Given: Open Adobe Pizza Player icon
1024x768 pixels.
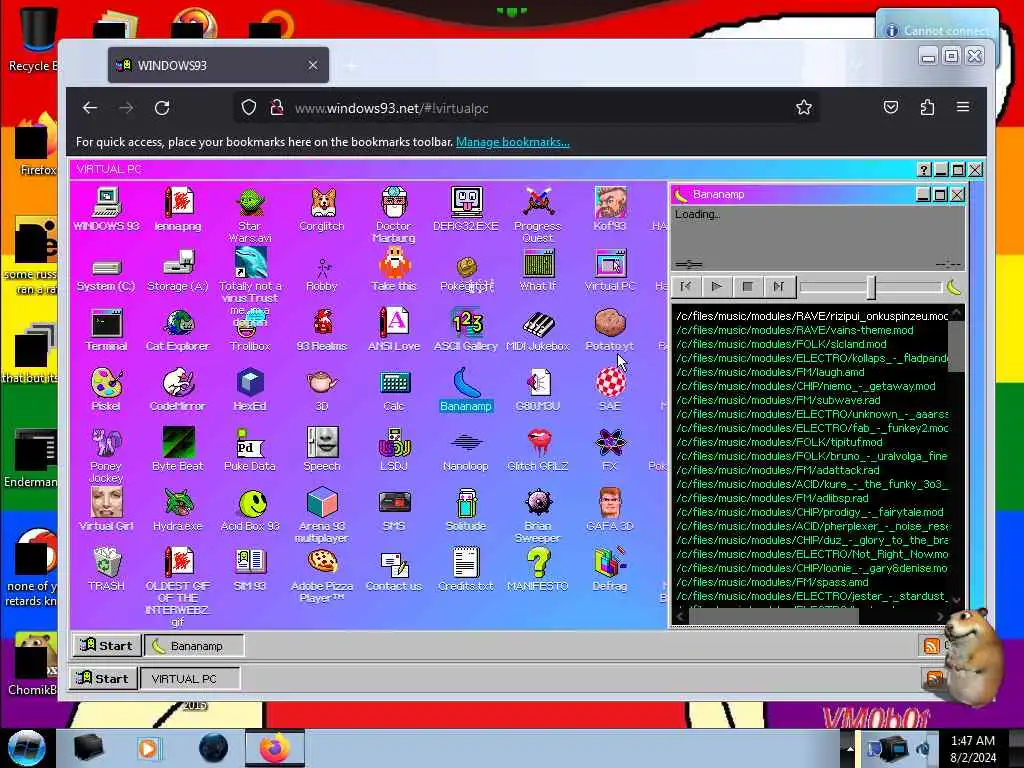Looking at the screenshot, I should pyautogui.click(x=322, y=575).
